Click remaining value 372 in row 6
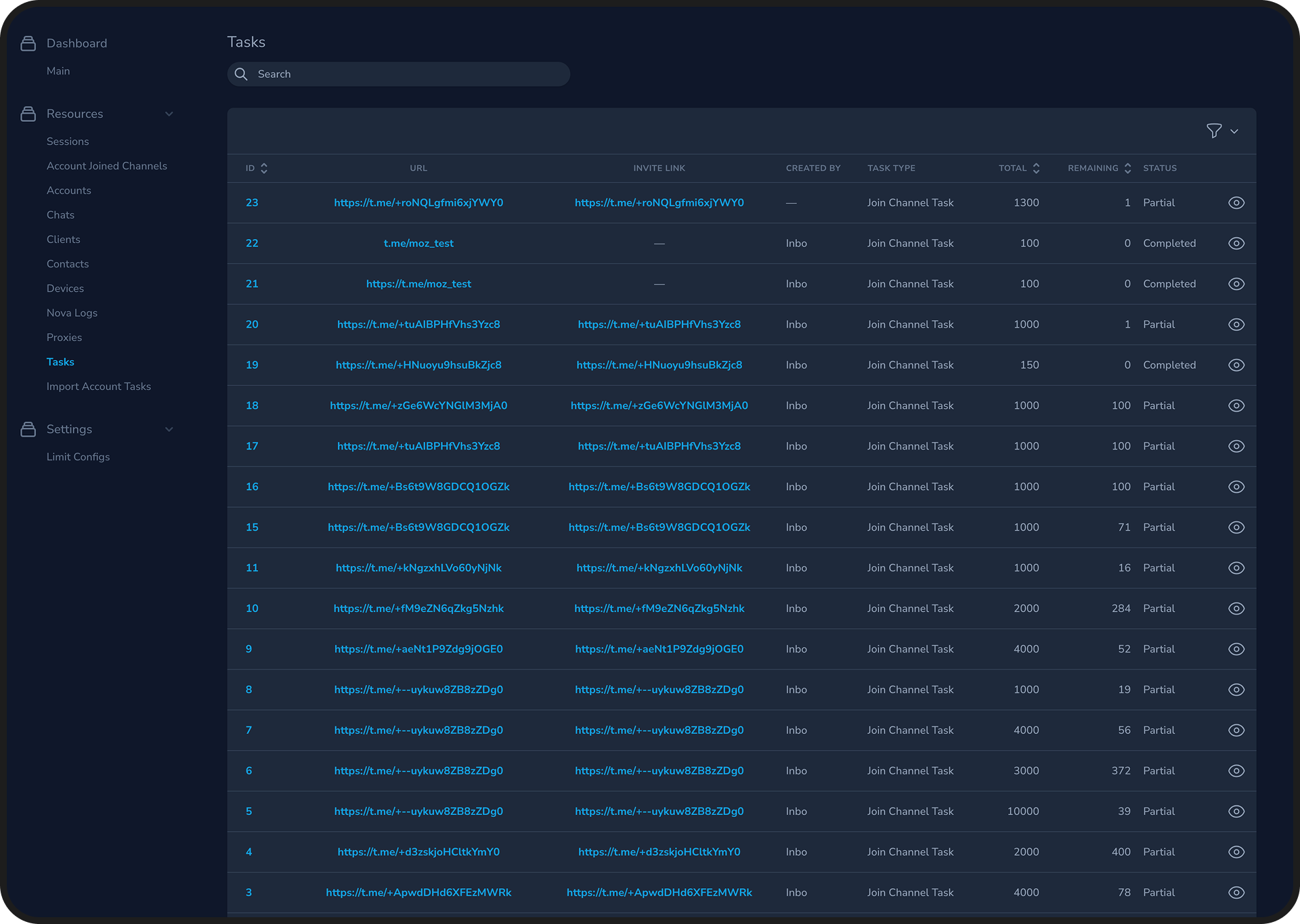 pyautogui.click(x=1121, y=772)
